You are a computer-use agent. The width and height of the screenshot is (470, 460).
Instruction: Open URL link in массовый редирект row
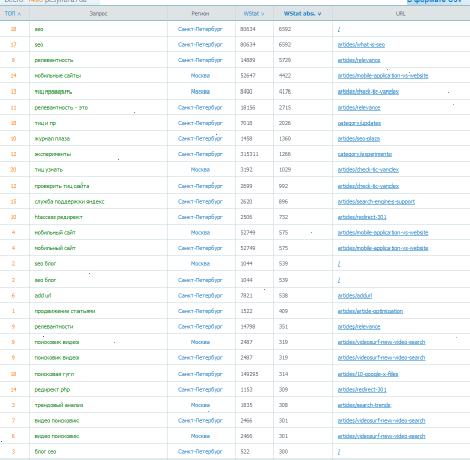tap(362, 217)
